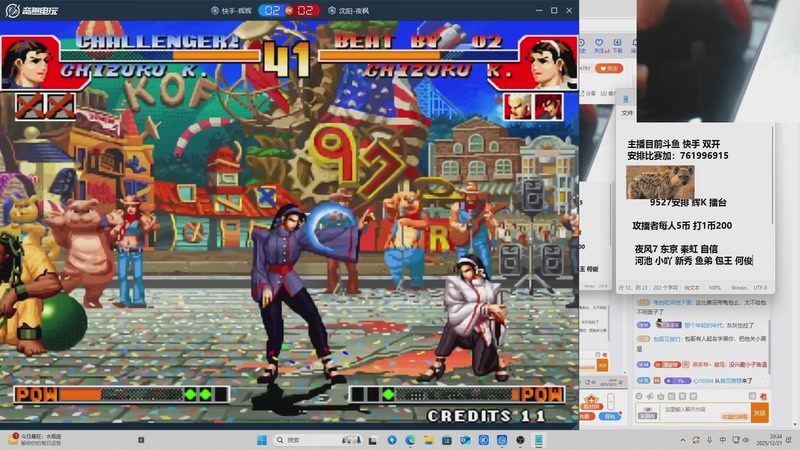Click the 沈阳-夜枫 player name in title bar
Image resolution: width=800 pixels, height=450 pixels.
pyautogui.click(x=348, y=11)
